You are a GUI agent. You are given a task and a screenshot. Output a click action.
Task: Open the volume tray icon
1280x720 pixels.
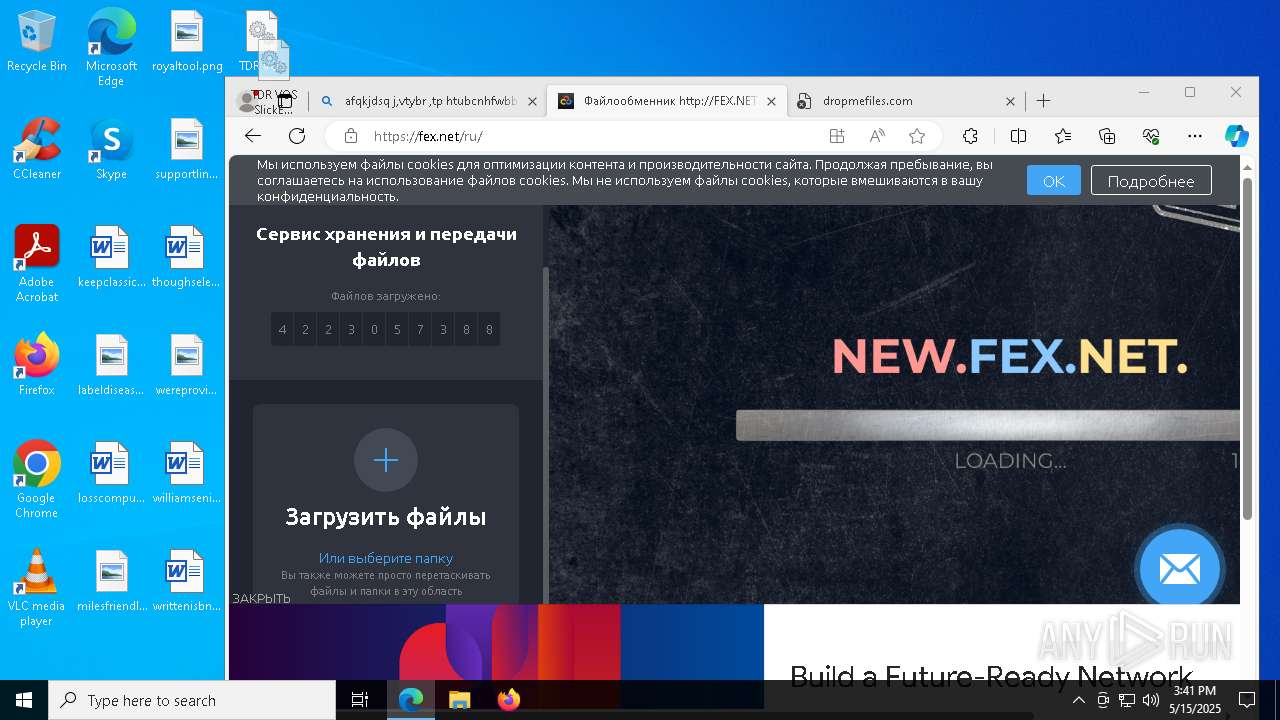coord(1151,700)
